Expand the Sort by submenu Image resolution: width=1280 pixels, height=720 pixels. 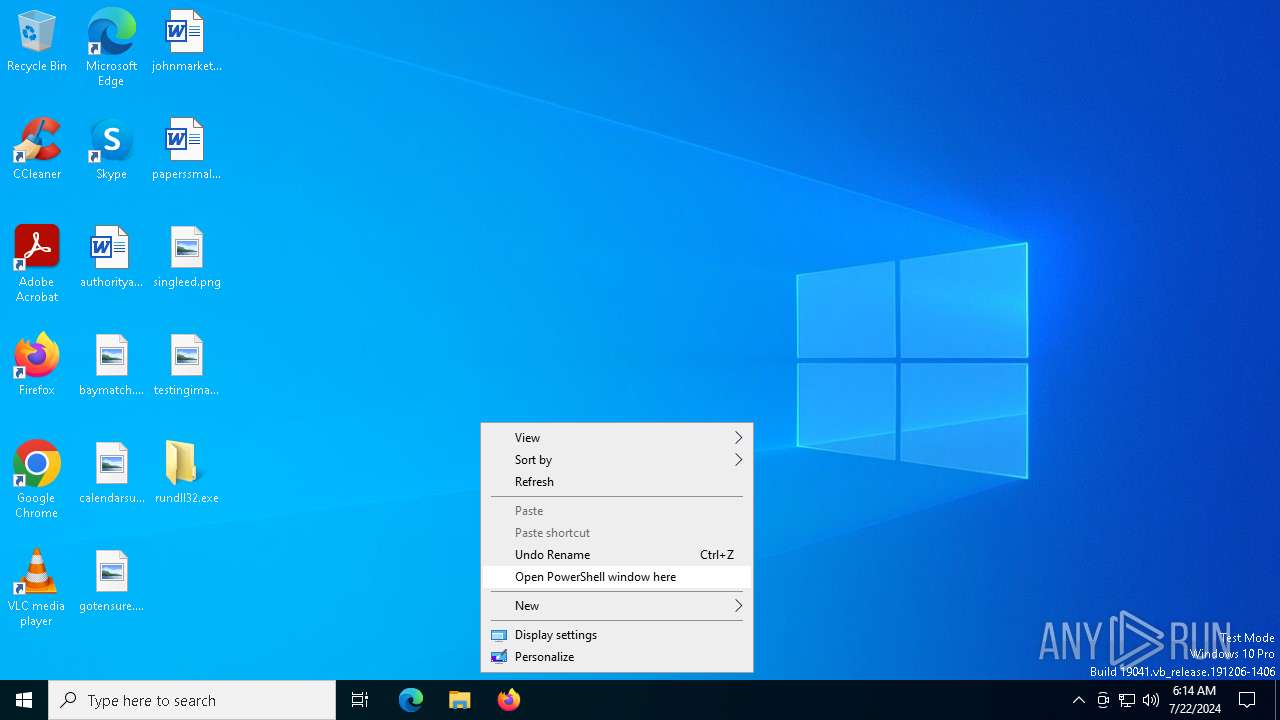616,460
